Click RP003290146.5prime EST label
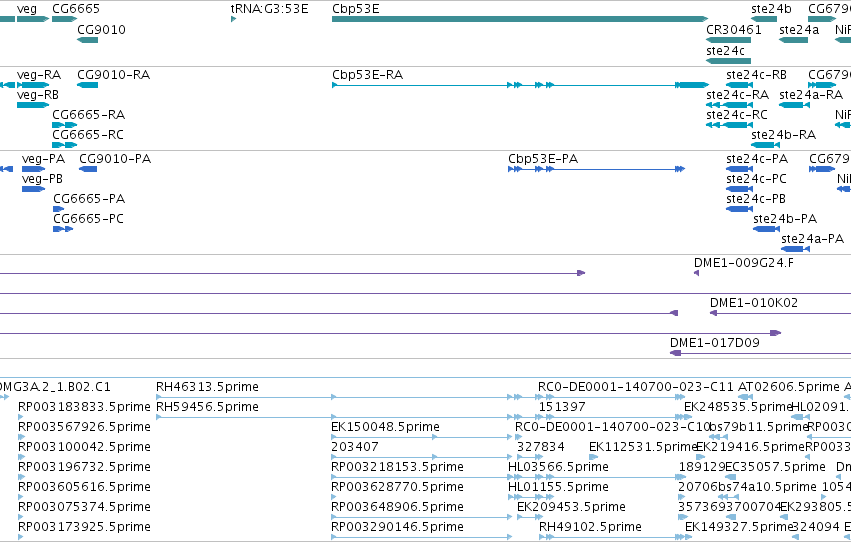This screenshot has width=851, height=542. (x=397, y=527)
